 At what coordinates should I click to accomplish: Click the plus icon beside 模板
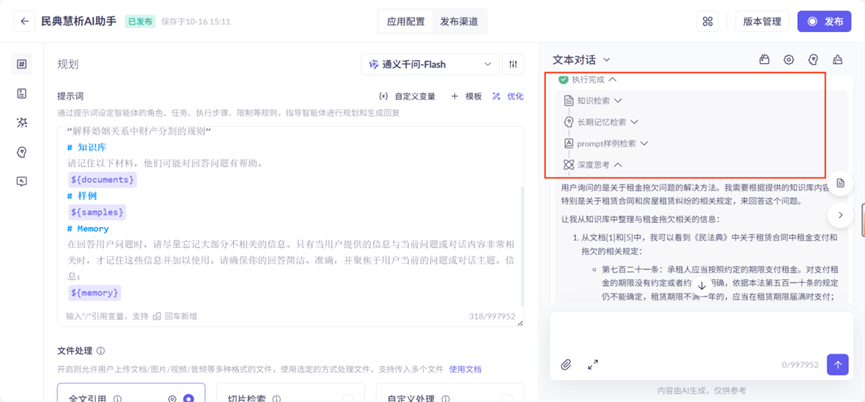click(x=455, y=96)
